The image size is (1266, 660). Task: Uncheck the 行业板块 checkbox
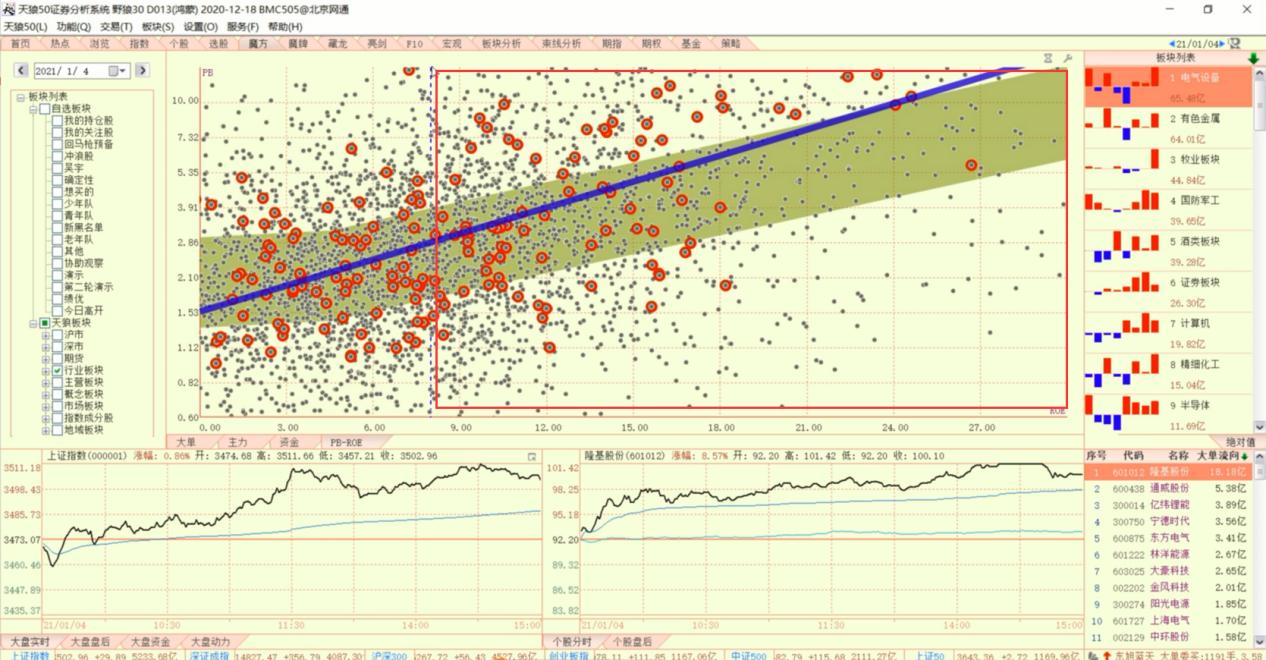click(x=57, y=370)
